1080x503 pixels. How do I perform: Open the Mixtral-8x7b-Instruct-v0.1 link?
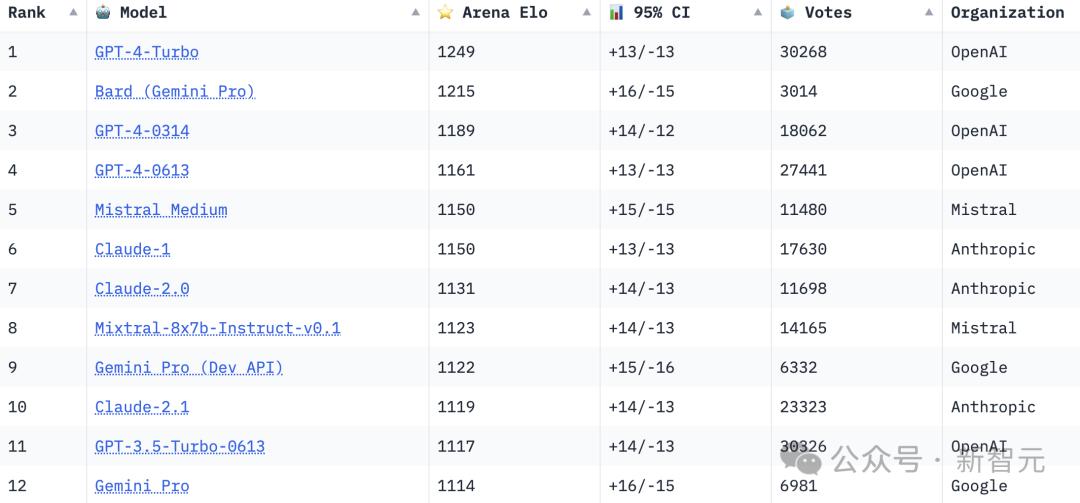tap(217, 328)
